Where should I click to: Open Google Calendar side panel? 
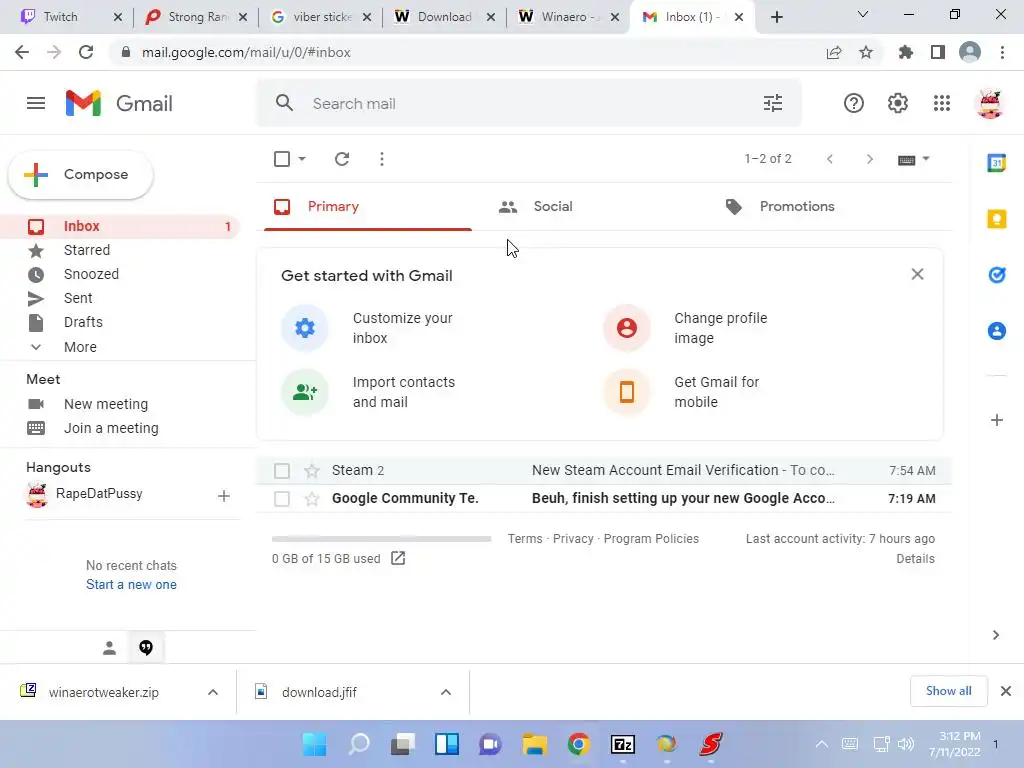pyautogui.click(x=997, y=163)
